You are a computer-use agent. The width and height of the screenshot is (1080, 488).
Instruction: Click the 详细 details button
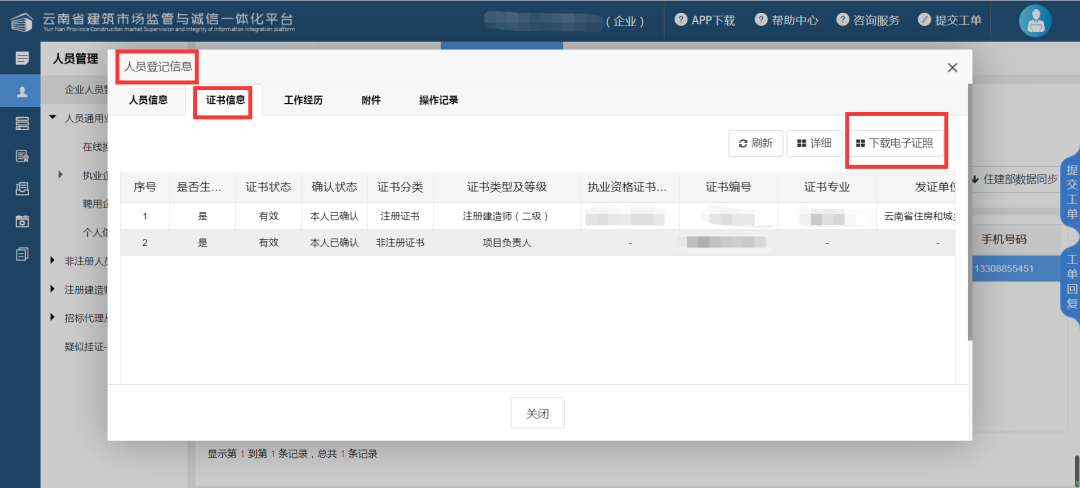[813, 144]
